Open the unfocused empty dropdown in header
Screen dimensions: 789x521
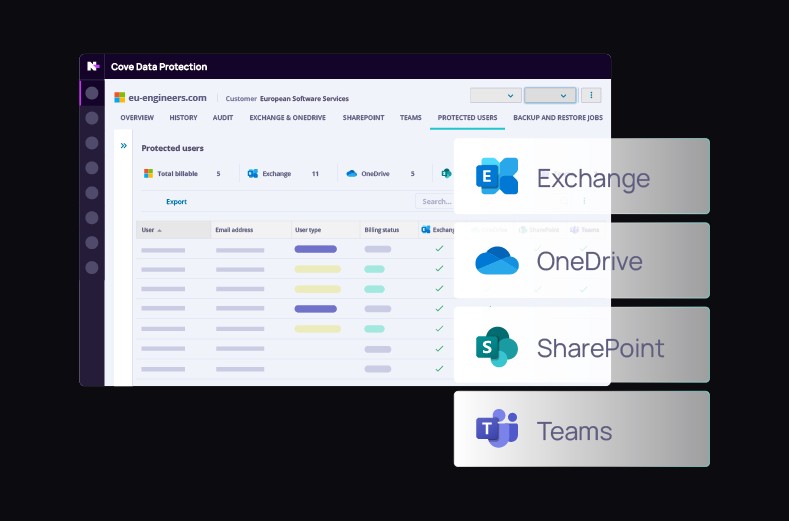pyautogui.click(x=496, y=95)
